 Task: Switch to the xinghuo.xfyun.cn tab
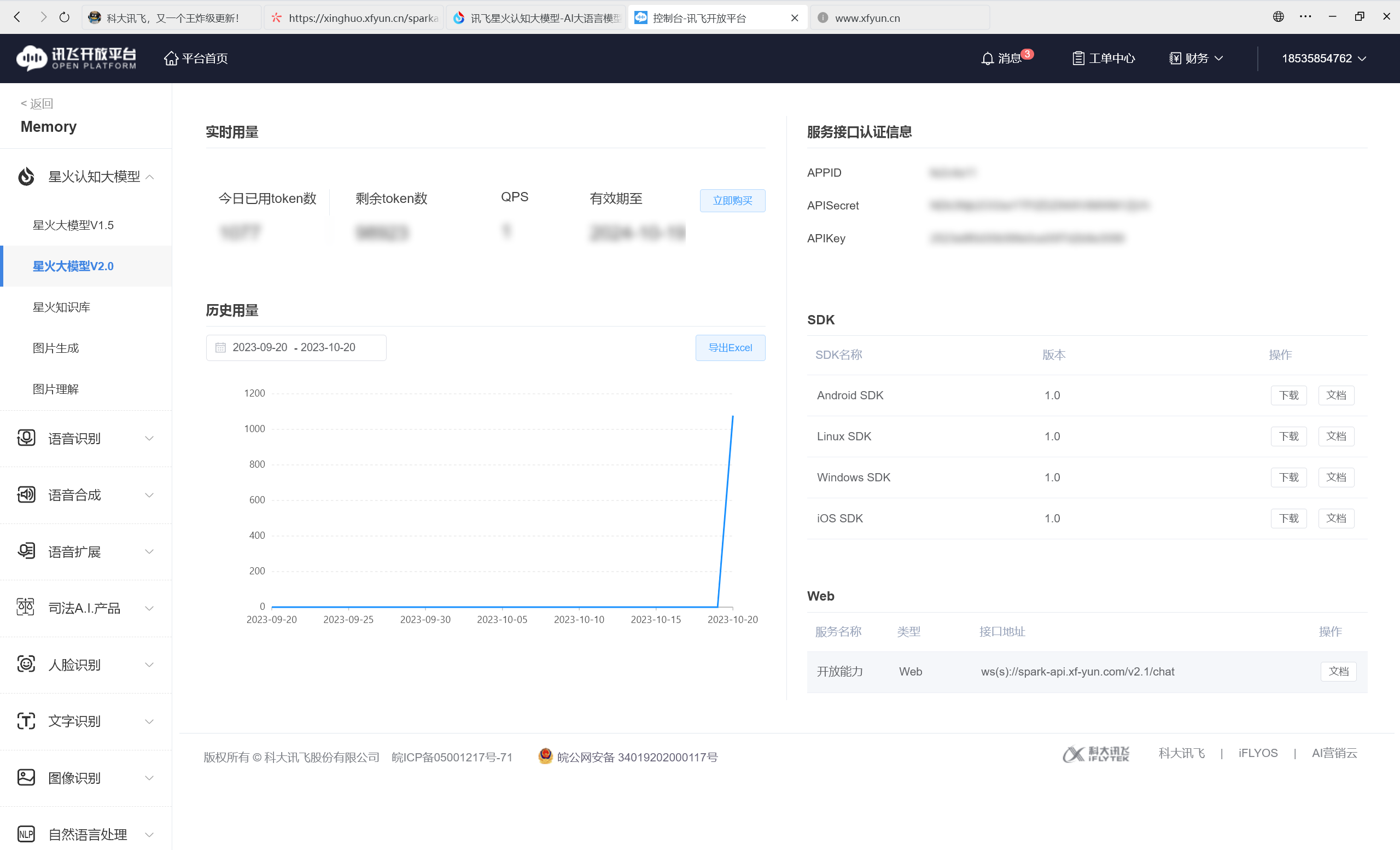[354, 18]
